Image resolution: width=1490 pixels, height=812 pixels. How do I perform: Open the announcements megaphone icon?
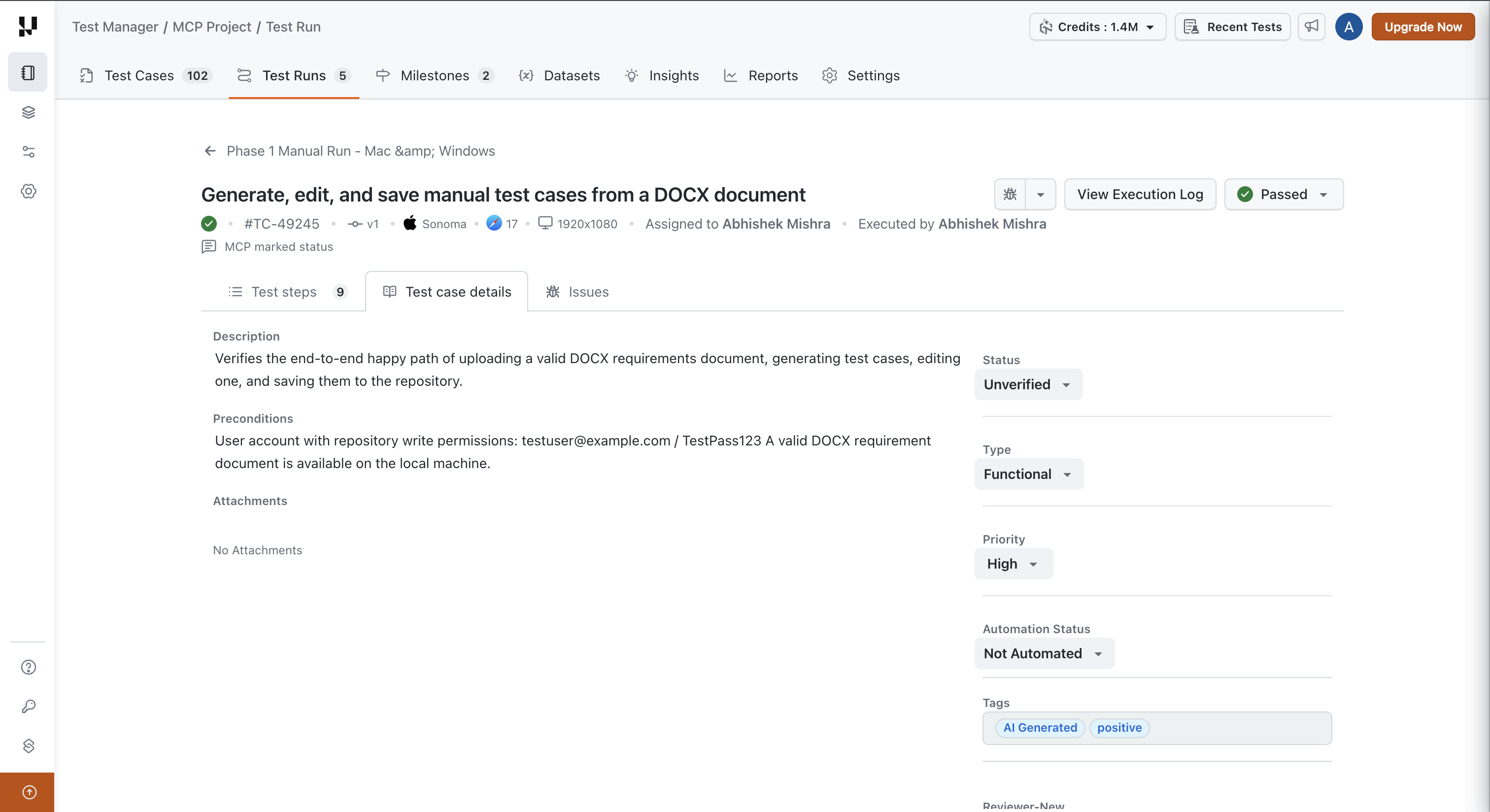point(1311,27)
